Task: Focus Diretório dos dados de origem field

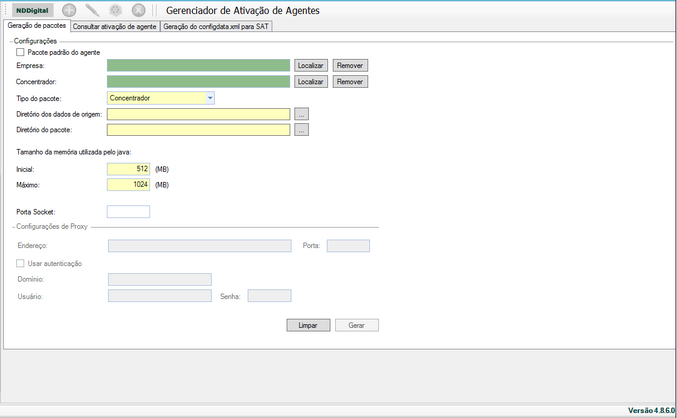Action: tap(199, 114)
